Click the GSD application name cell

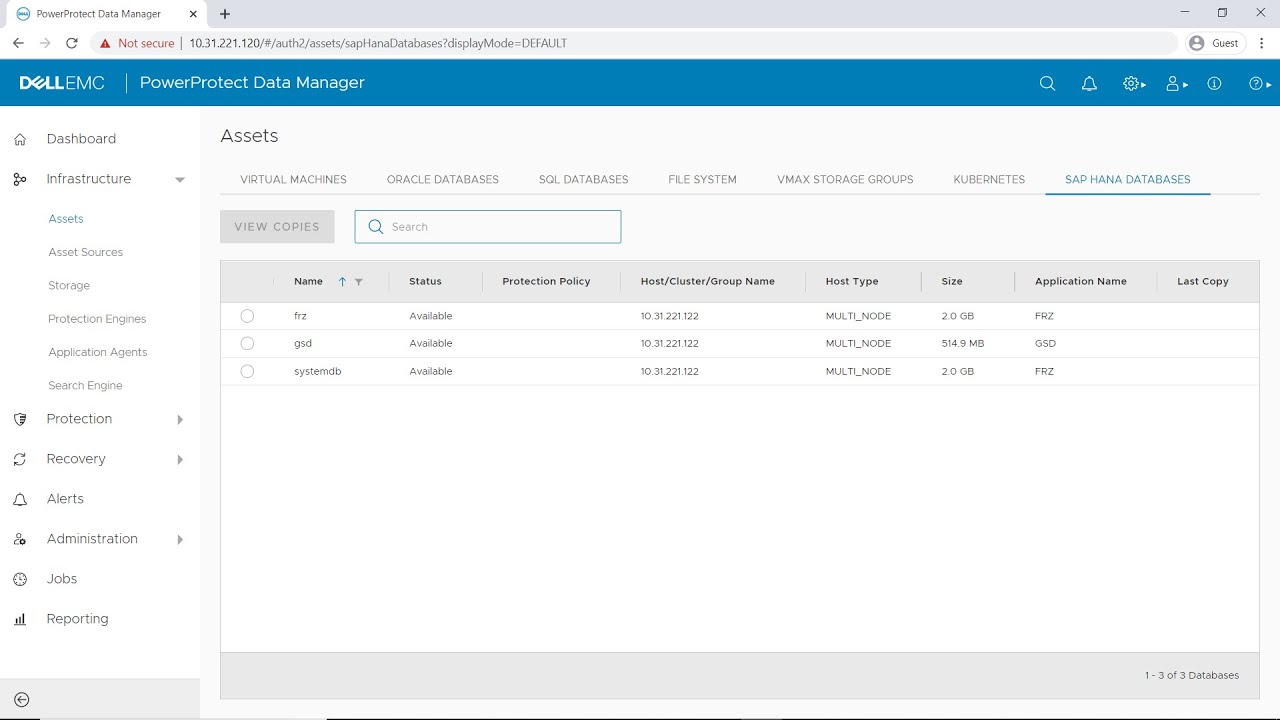point(1046,344)
